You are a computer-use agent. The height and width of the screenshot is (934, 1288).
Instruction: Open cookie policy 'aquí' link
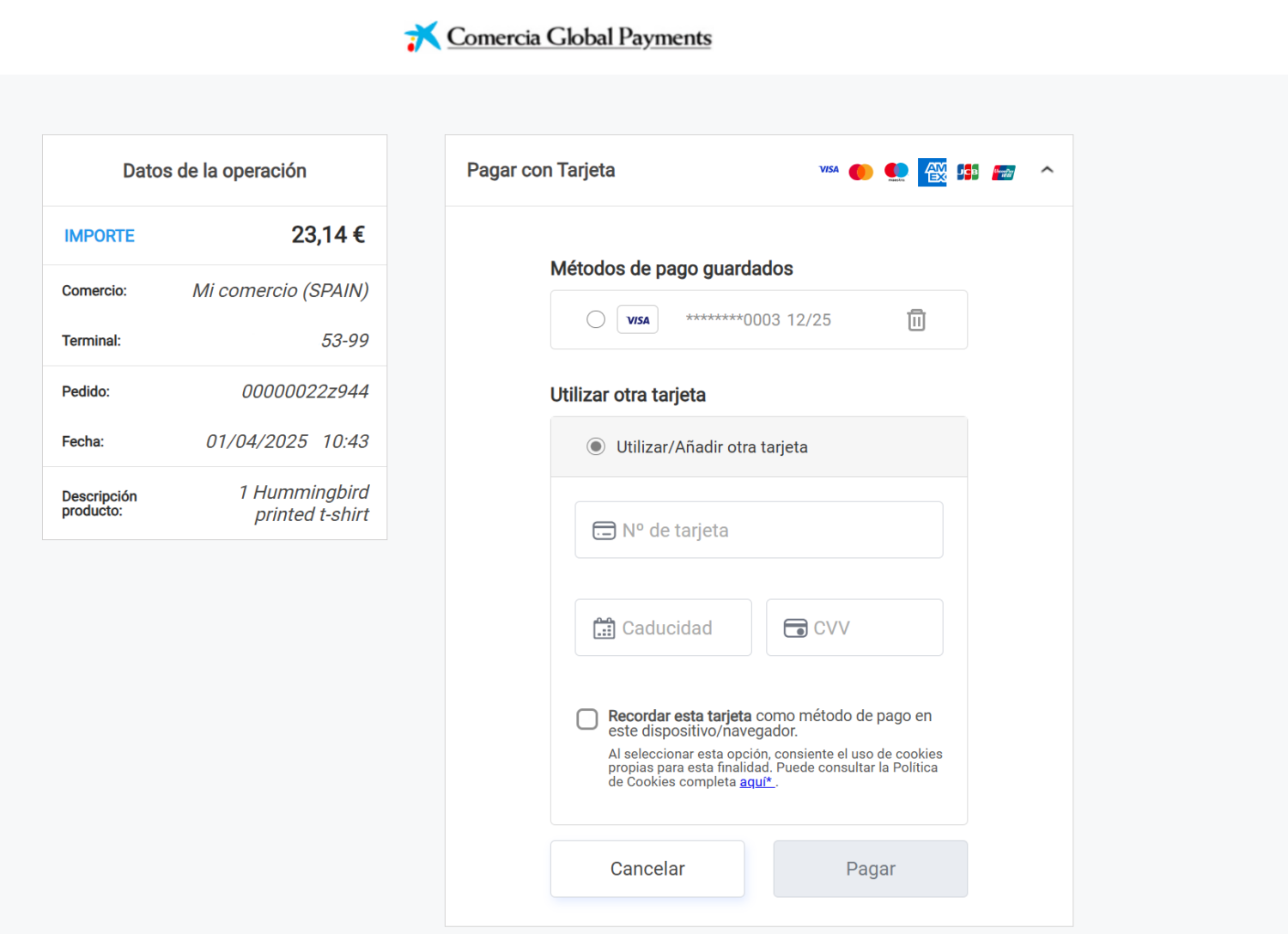[756, 782]
